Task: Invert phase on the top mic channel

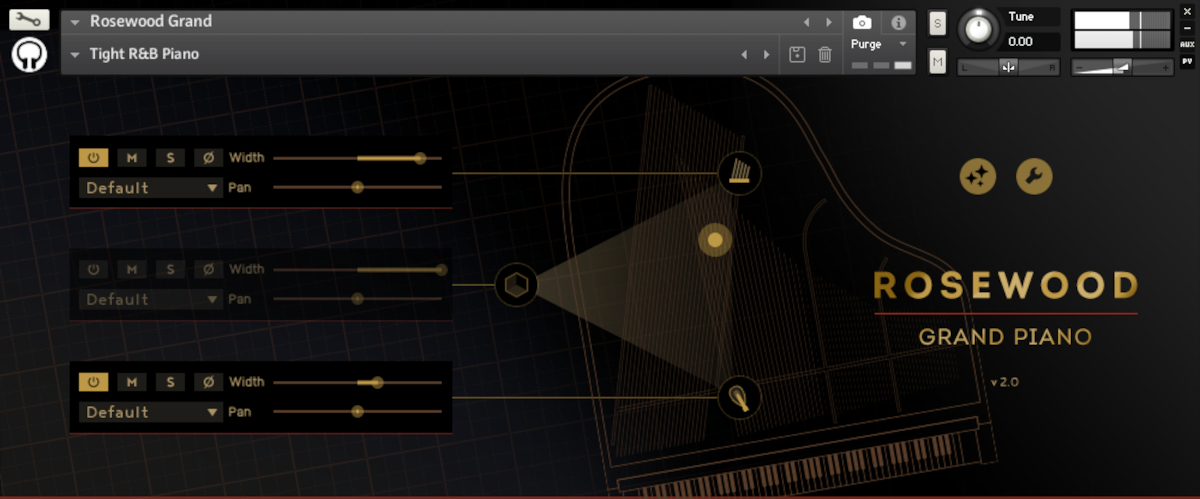Action: click(208, 158)
